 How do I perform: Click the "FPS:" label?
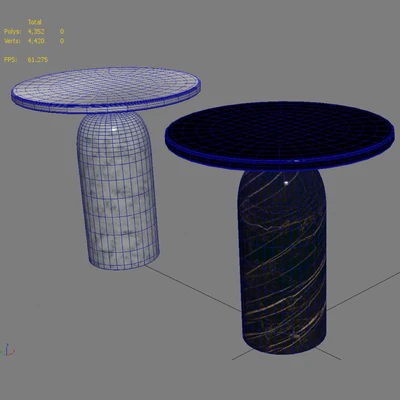10,60
